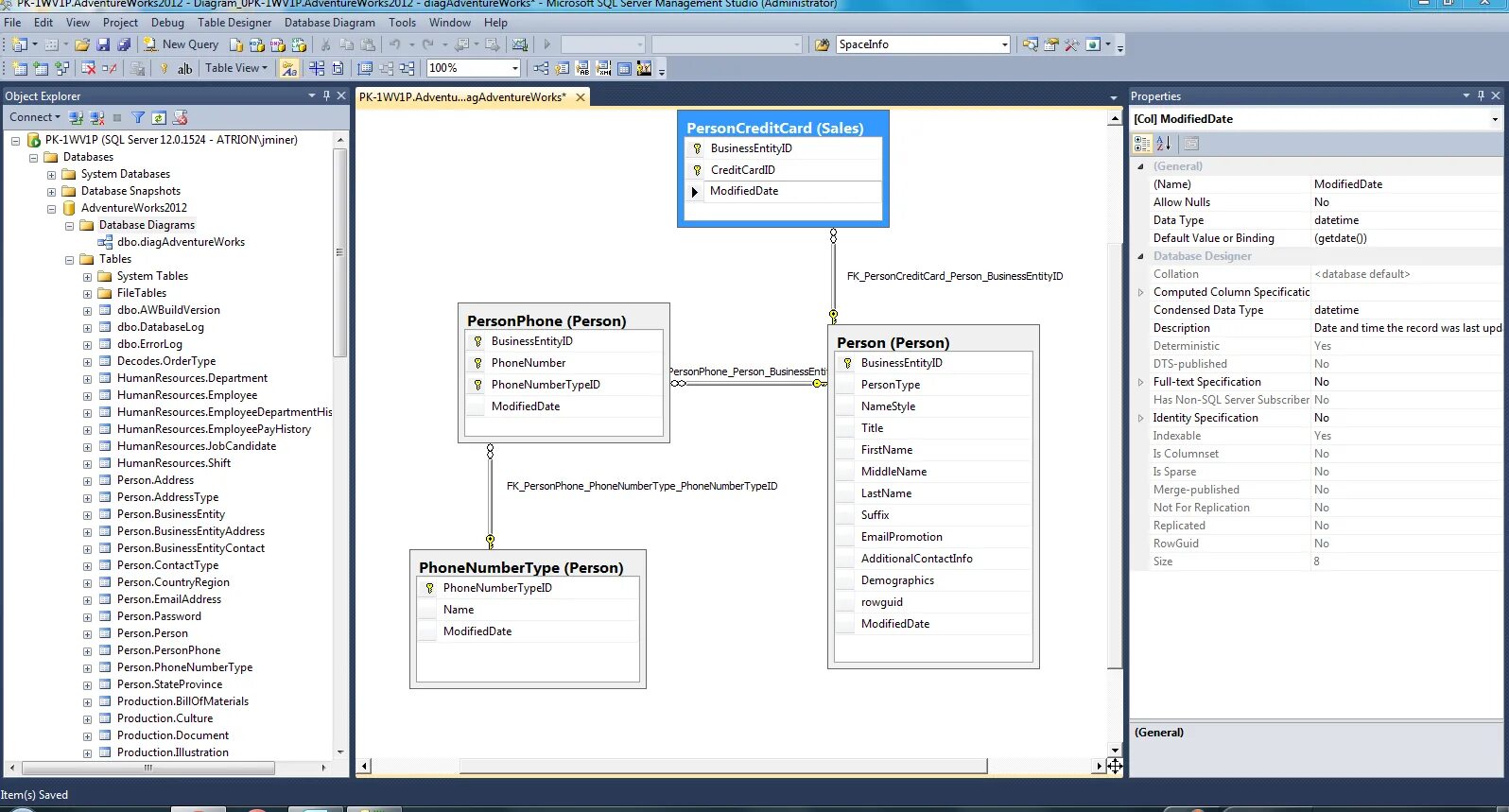Click the View Page Breaks icon
The height and width of the screenshot is (812, 1509).
317,68
